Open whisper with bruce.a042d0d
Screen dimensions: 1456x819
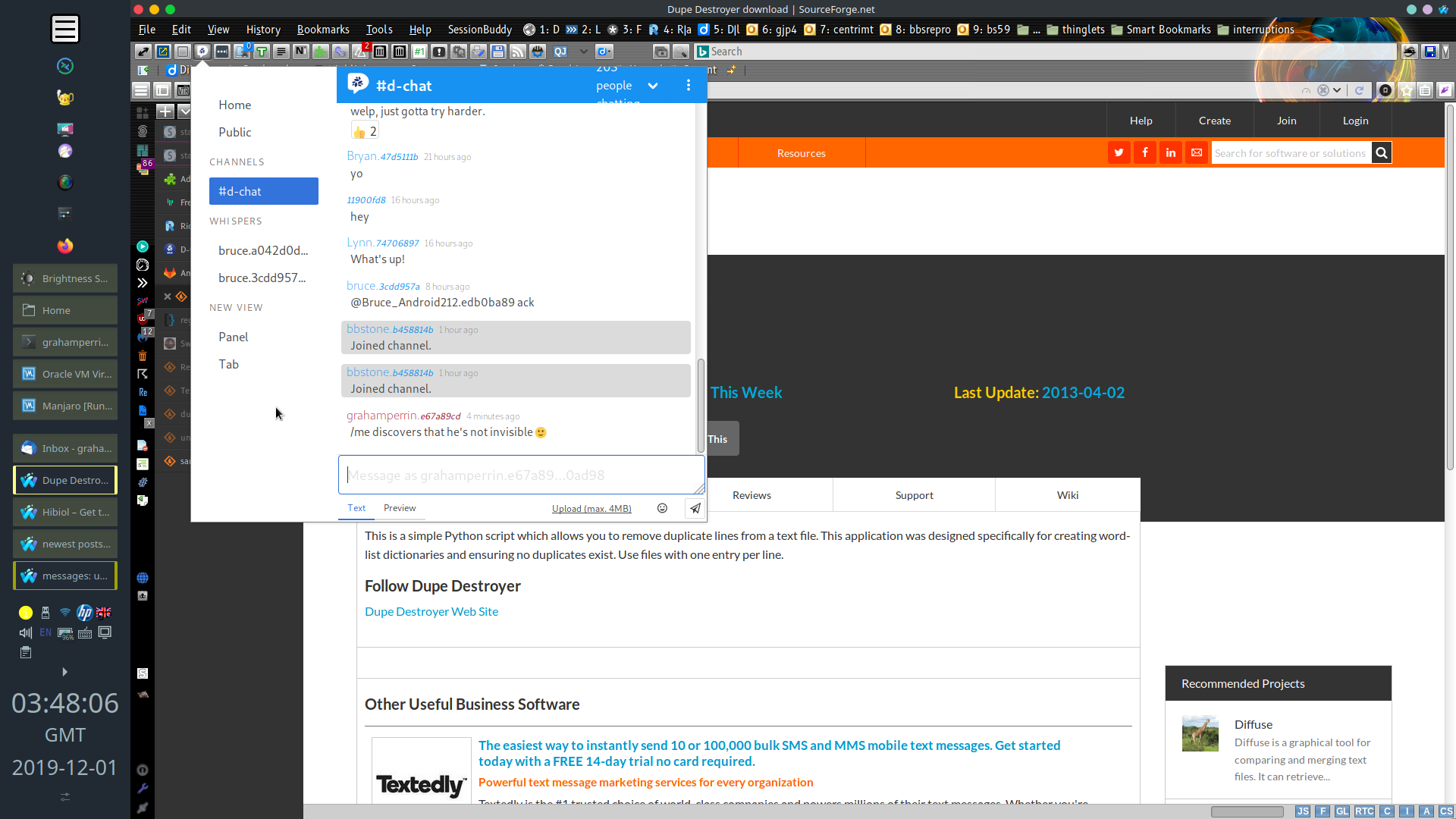[263, 250]
